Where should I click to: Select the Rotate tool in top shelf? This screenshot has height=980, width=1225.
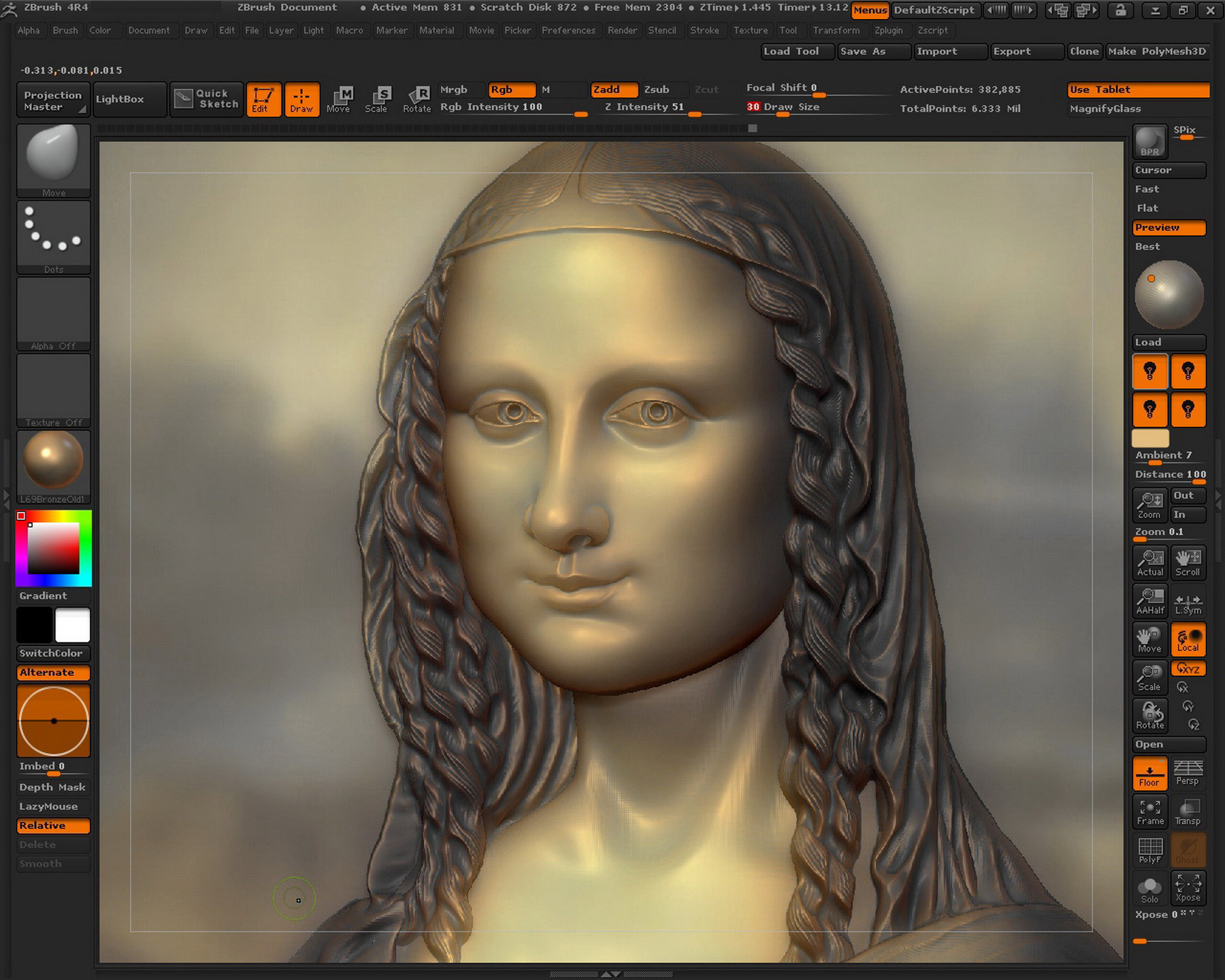[x=416, y=100]
